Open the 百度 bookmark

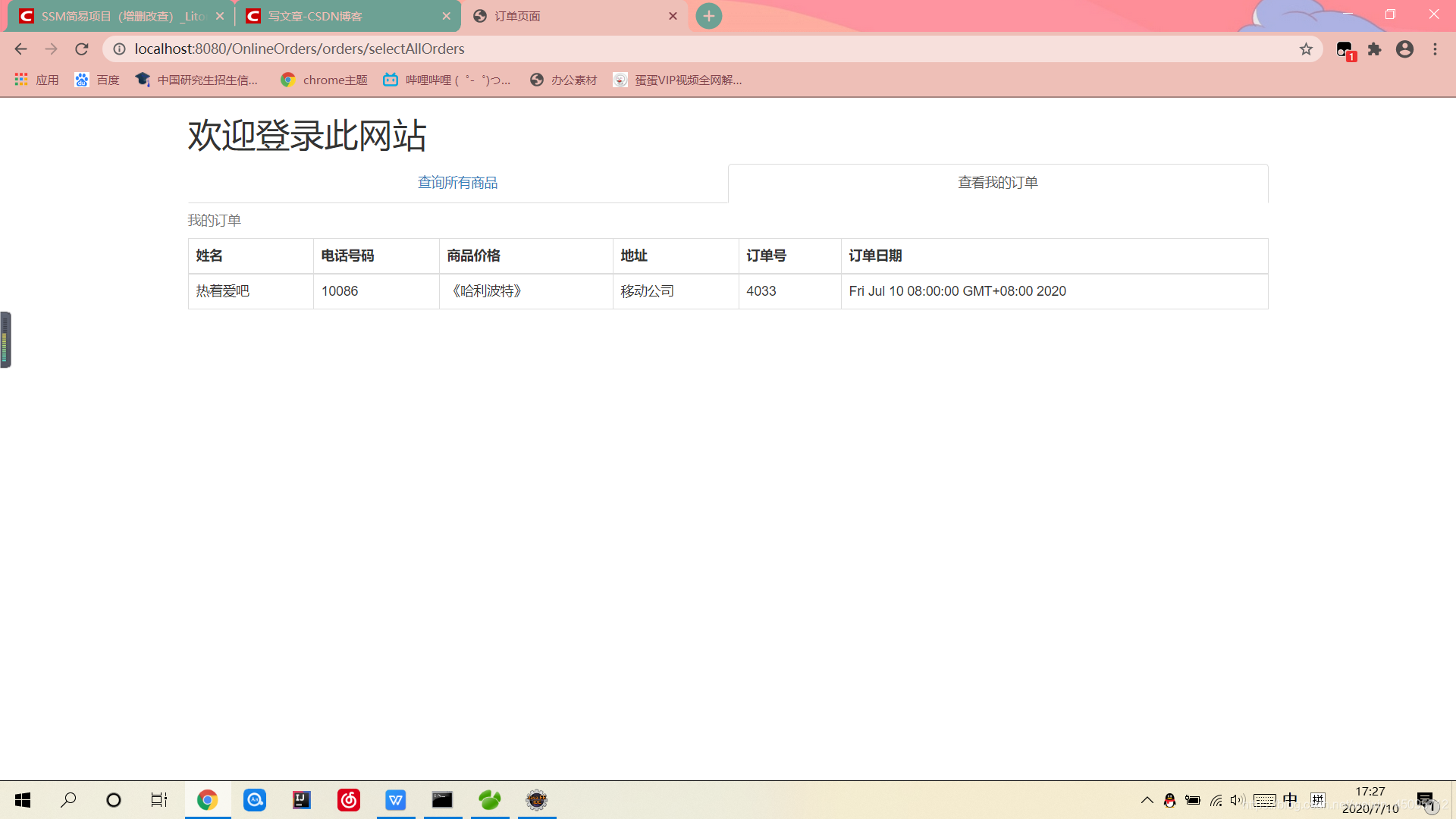[97, 80]
